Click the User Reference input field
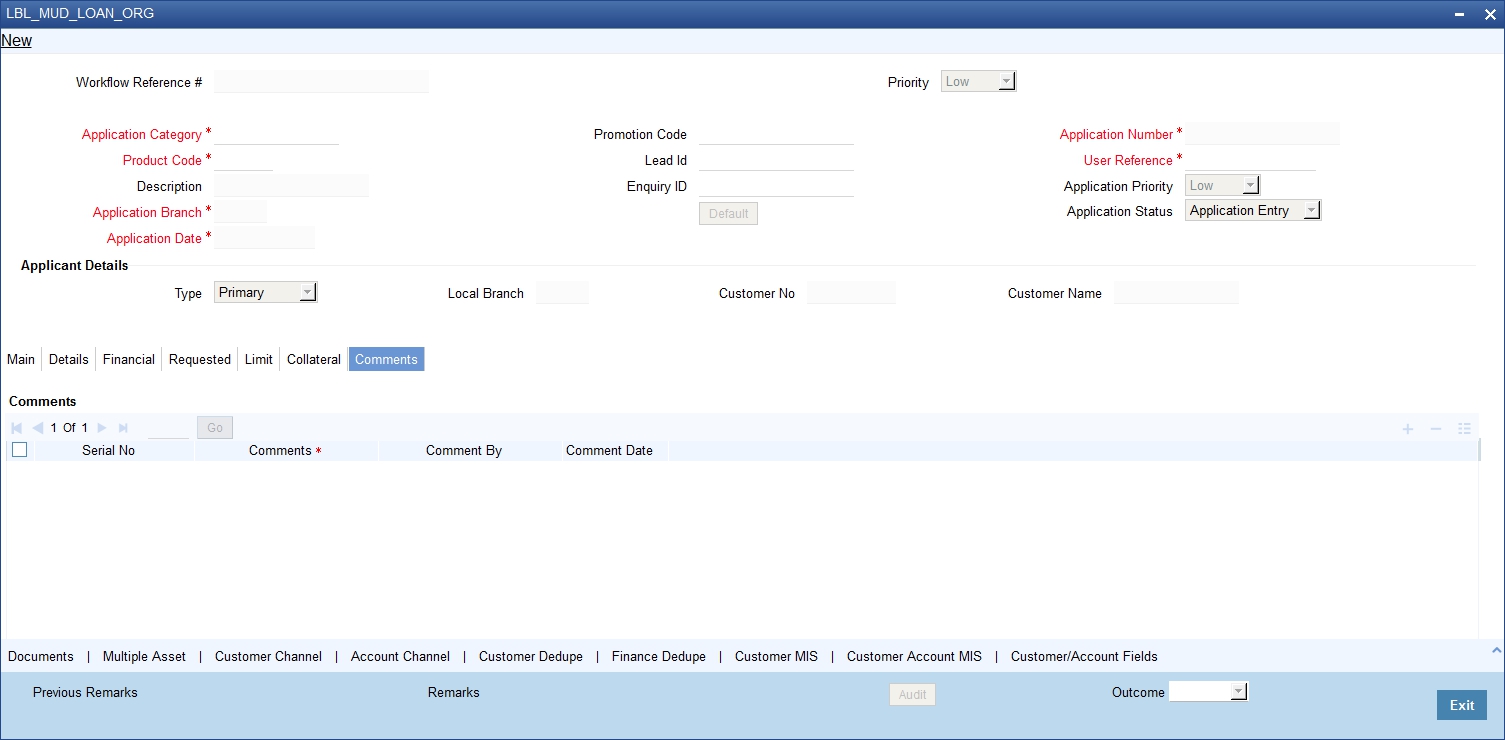The height and width of the screenshot is (740, 1505). (1250, 160)
